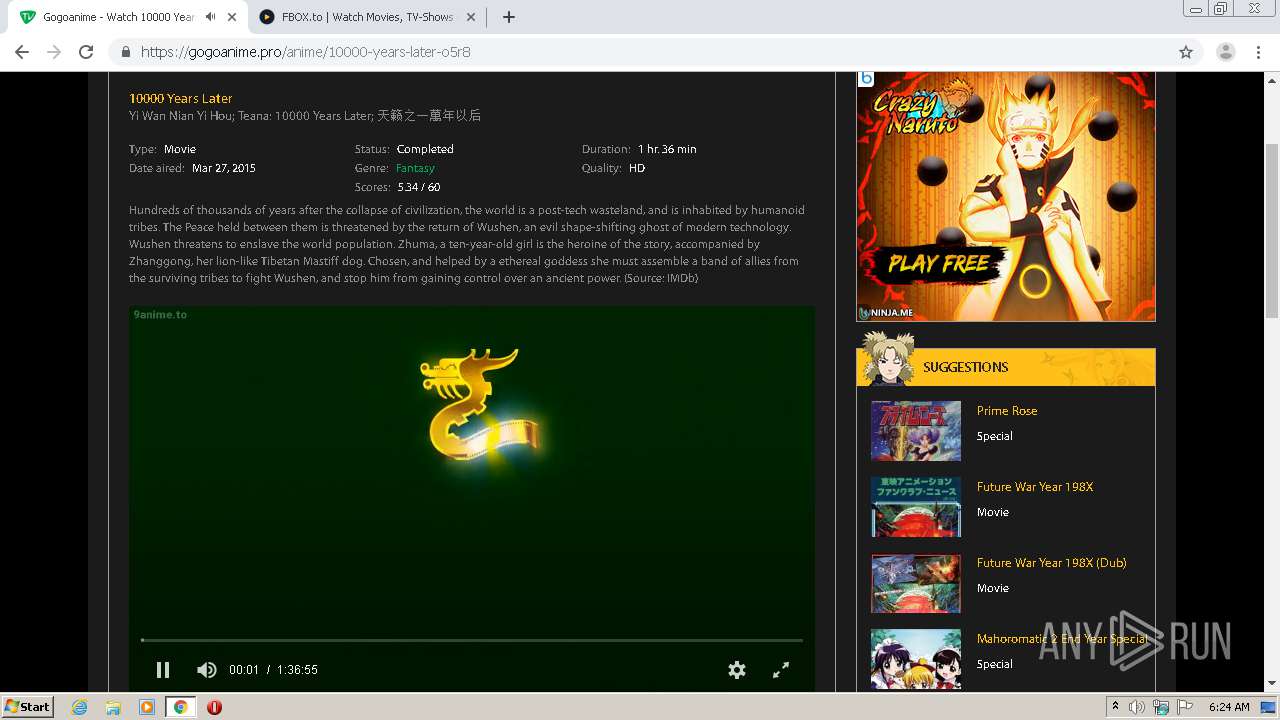
Task: View site lock security info
Action: click(126, 52)
